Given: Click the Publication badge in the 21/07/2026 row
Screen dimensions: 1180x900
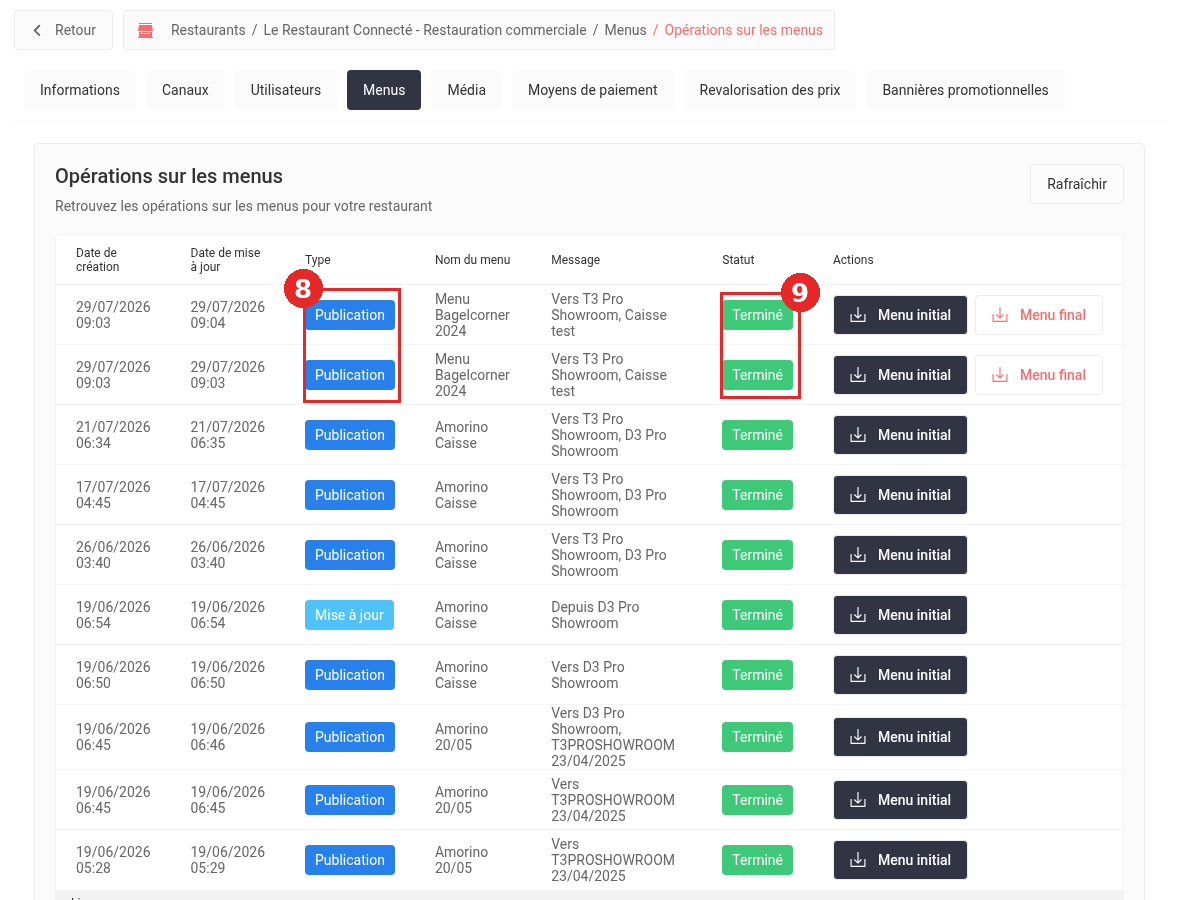Looking at the screenshot, I should pos(350,435).
